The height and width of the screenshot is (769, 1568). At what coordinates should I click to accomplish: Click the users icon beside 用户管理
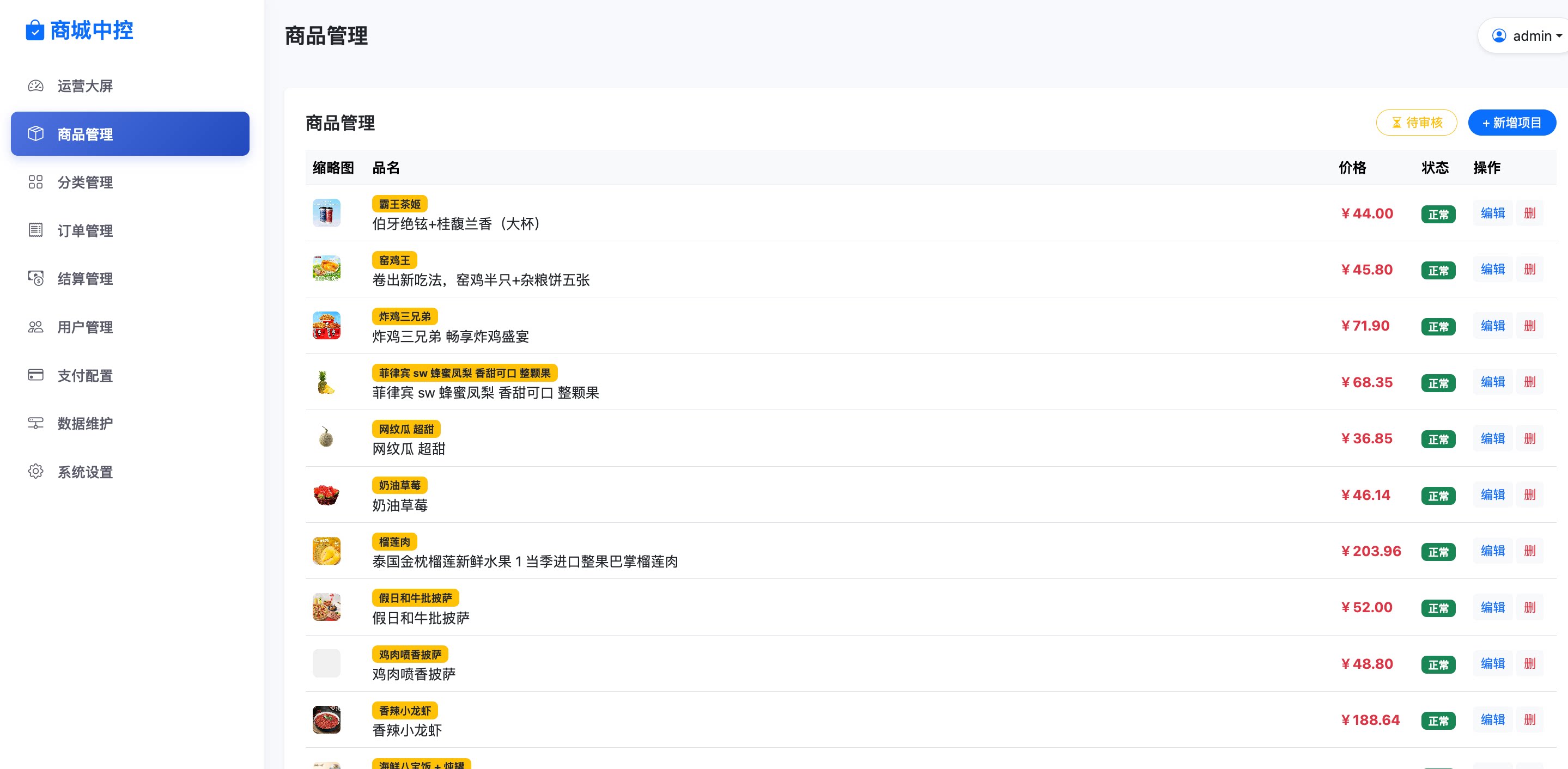(x=36, y=327)
